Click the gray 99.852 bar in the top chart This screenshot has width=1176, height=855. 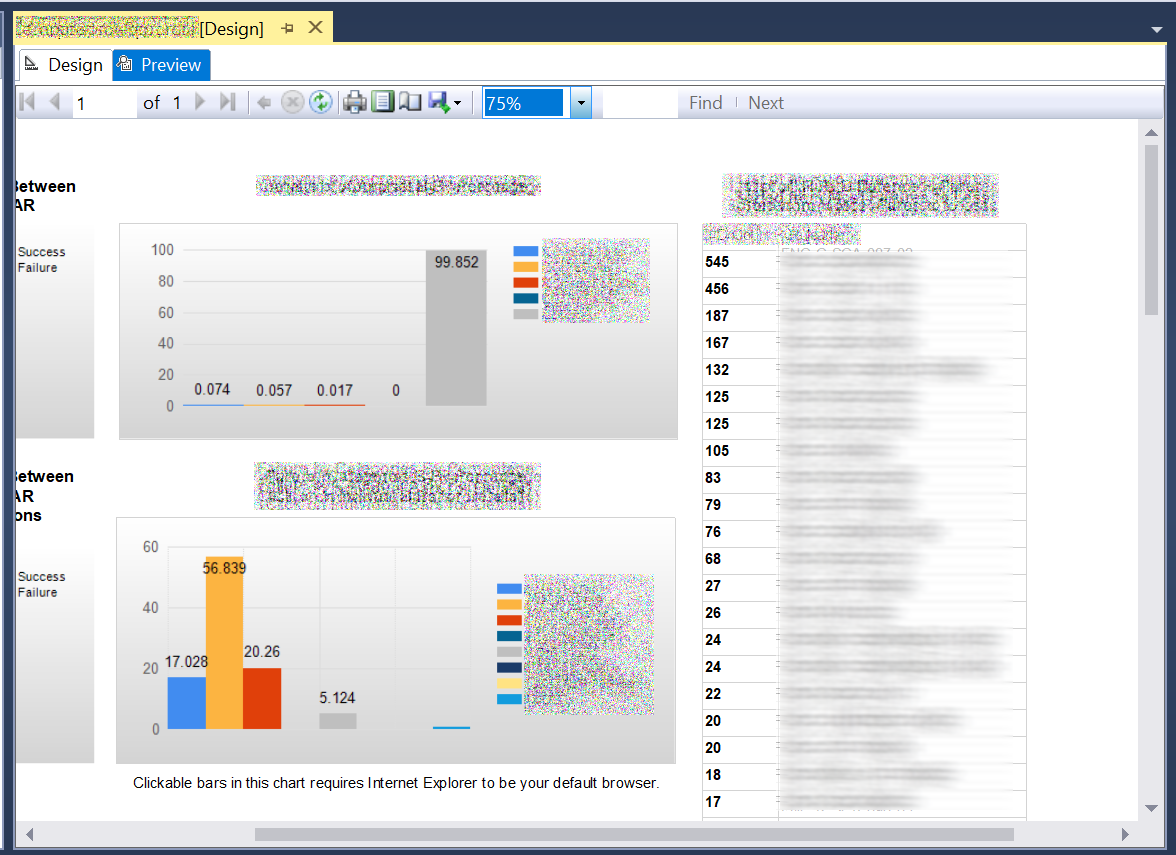pyautogui.click(x=456, y=328)
